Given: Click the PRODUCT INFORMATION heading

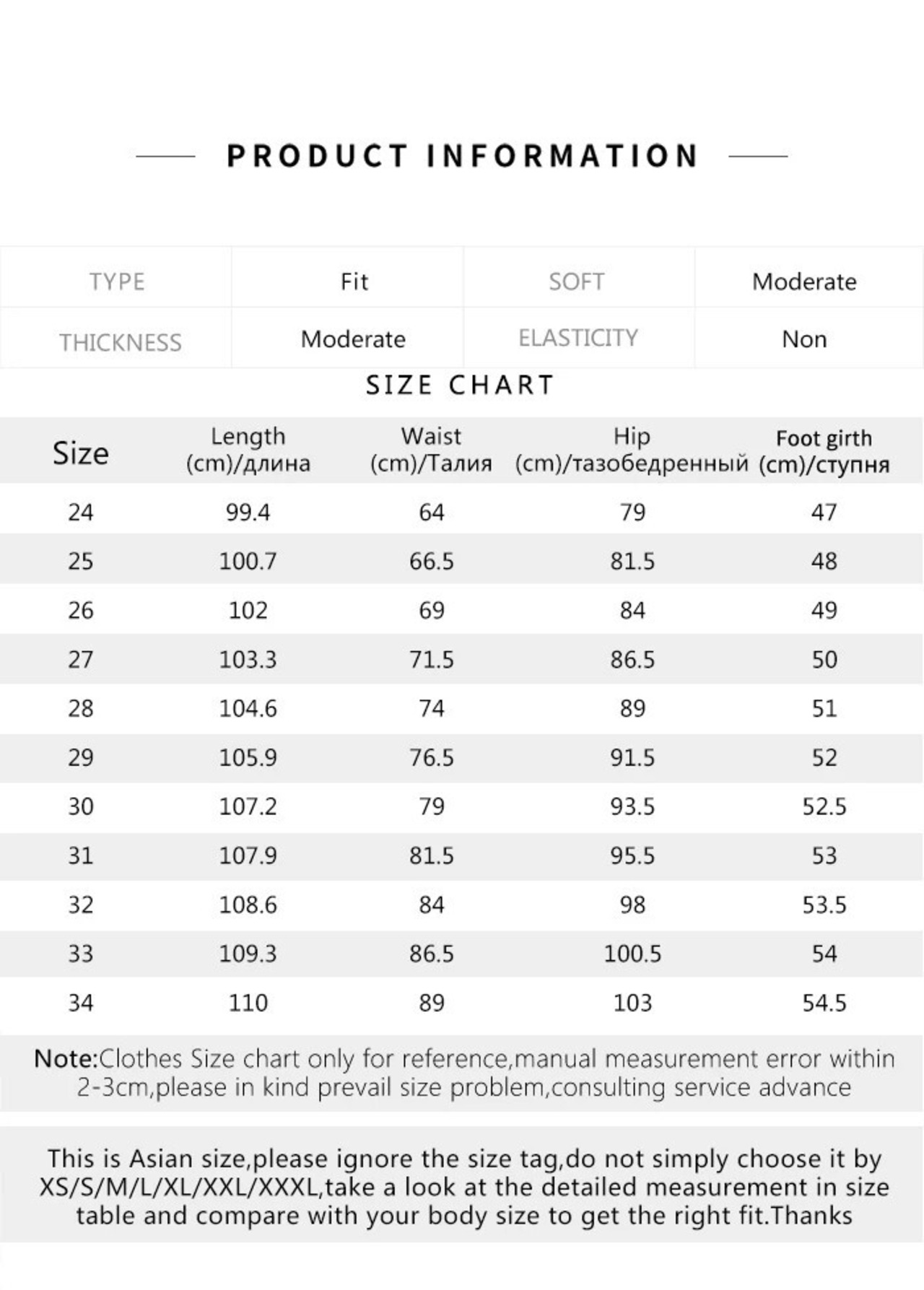Looking at the screenshot, I should [462, 156].
